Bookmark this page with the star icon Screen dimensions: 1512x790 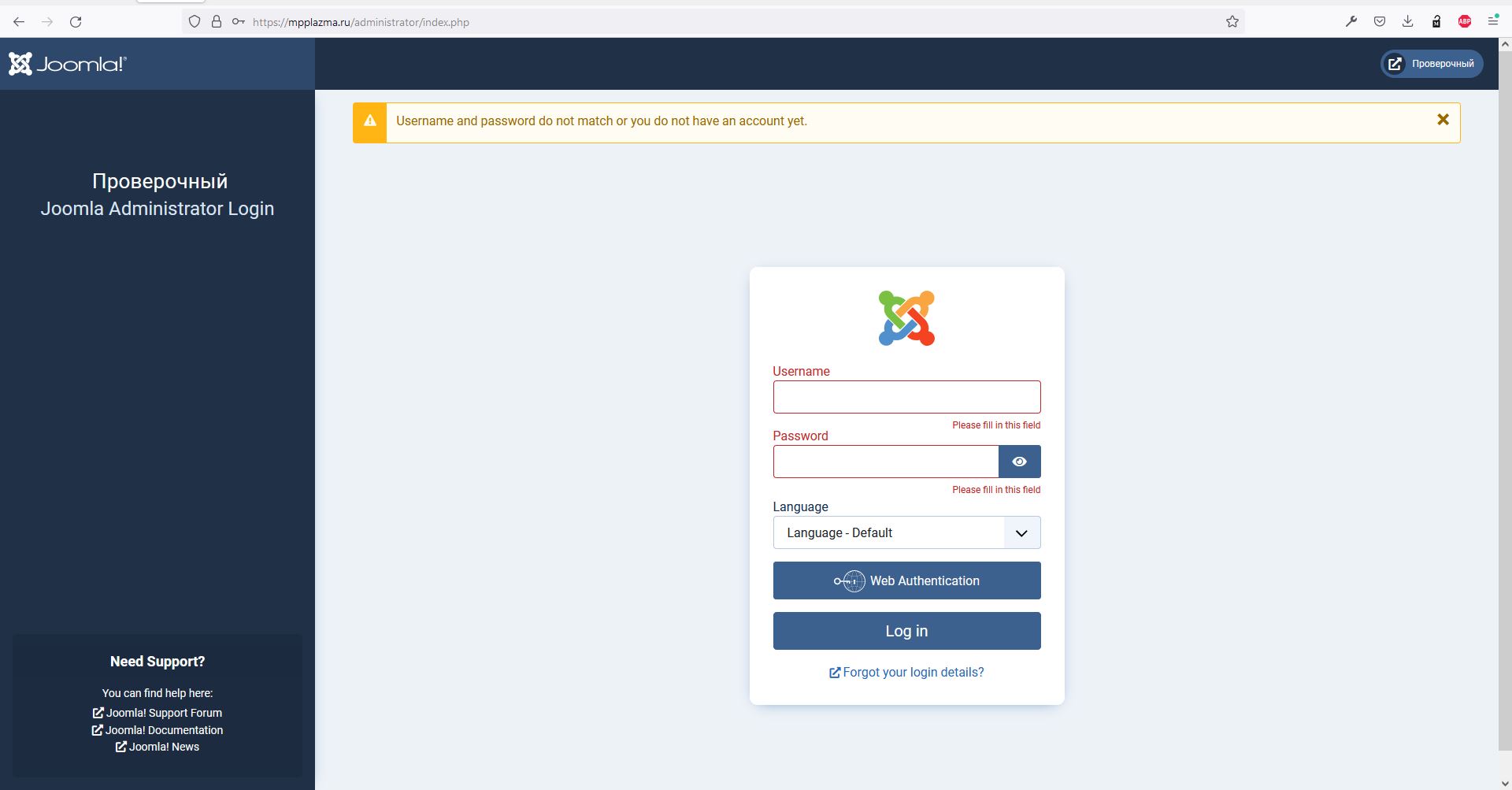pyautogui.click(x=1232, y=22)
